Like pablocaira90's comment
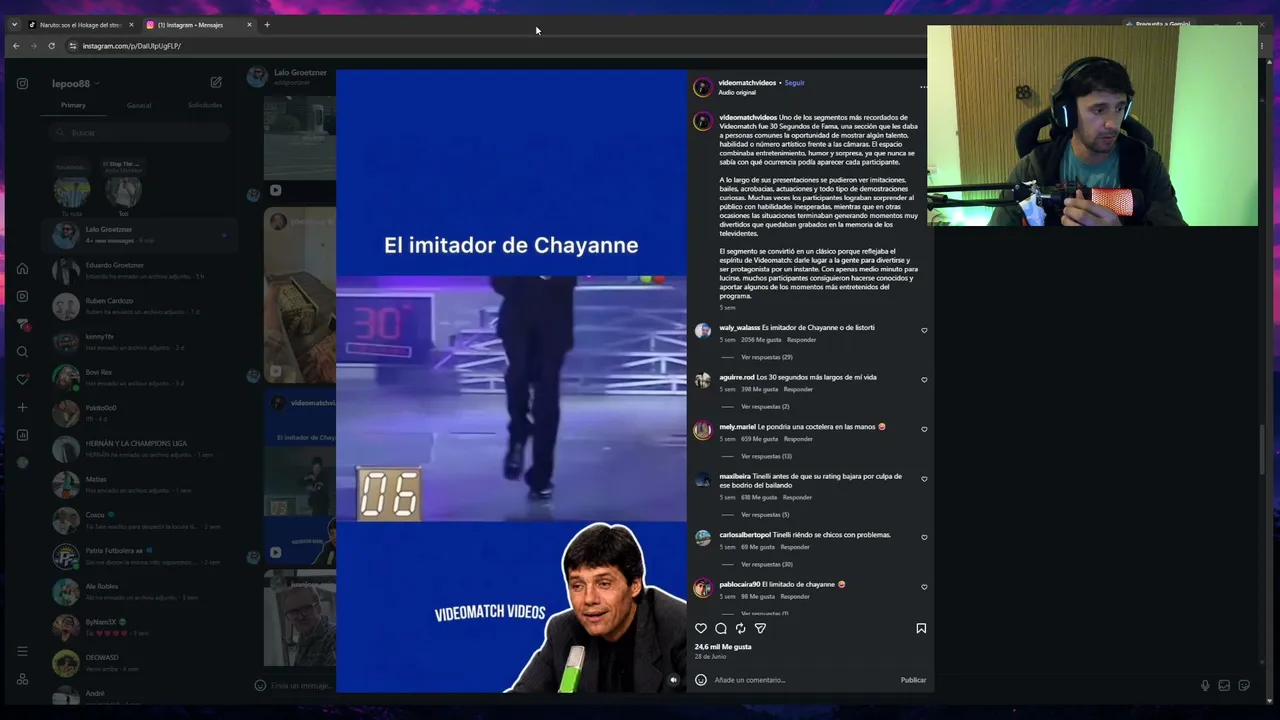The height and width of the screenshot is (720, 1280). (x=924, y=587)
